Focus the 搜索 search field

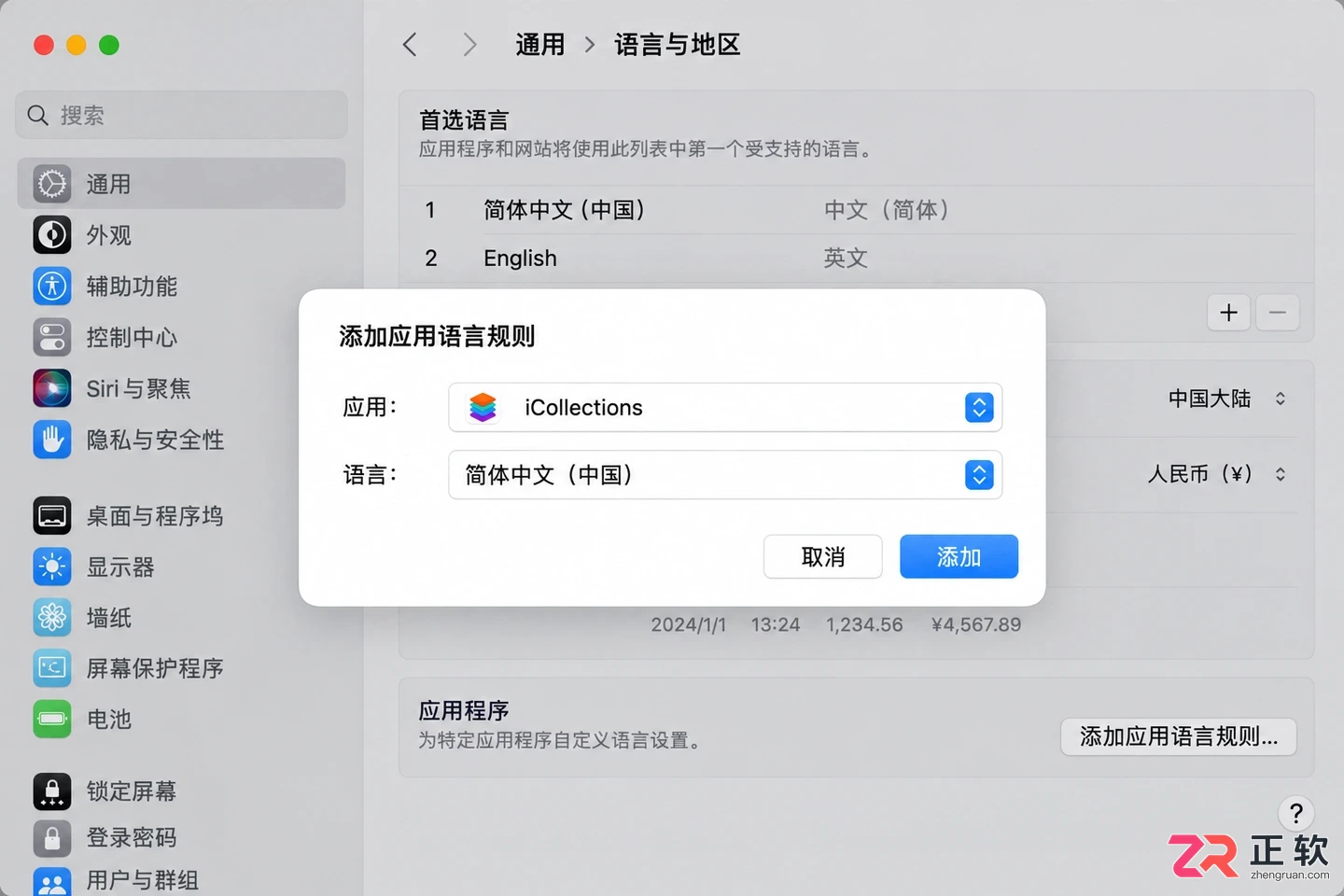(181, 115)
